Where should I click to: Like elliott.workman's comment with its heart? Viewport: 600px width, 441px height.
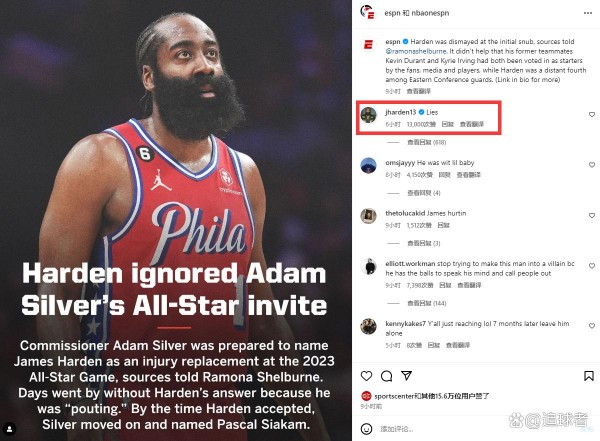click(592, 266)
